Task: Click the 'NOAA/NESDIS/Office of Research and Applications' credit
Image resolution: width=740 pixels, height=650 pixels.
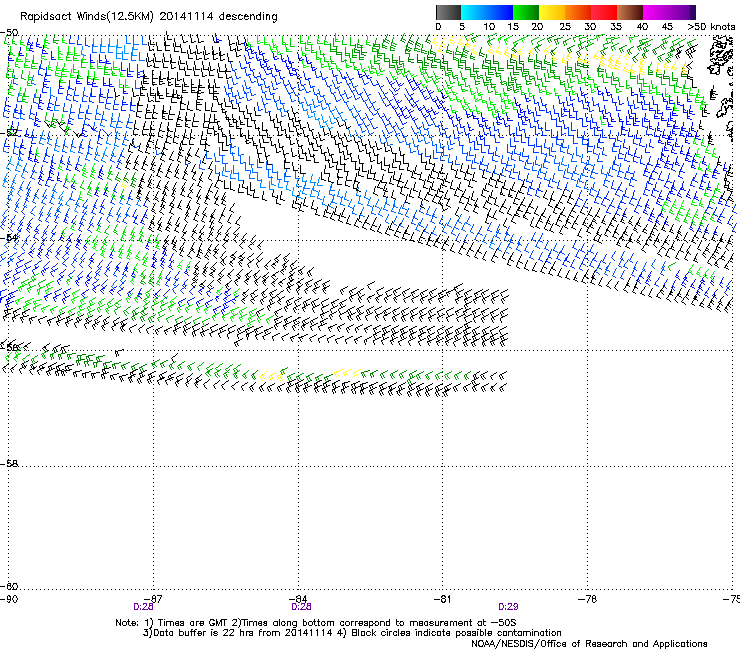Action: coord(589,643)
